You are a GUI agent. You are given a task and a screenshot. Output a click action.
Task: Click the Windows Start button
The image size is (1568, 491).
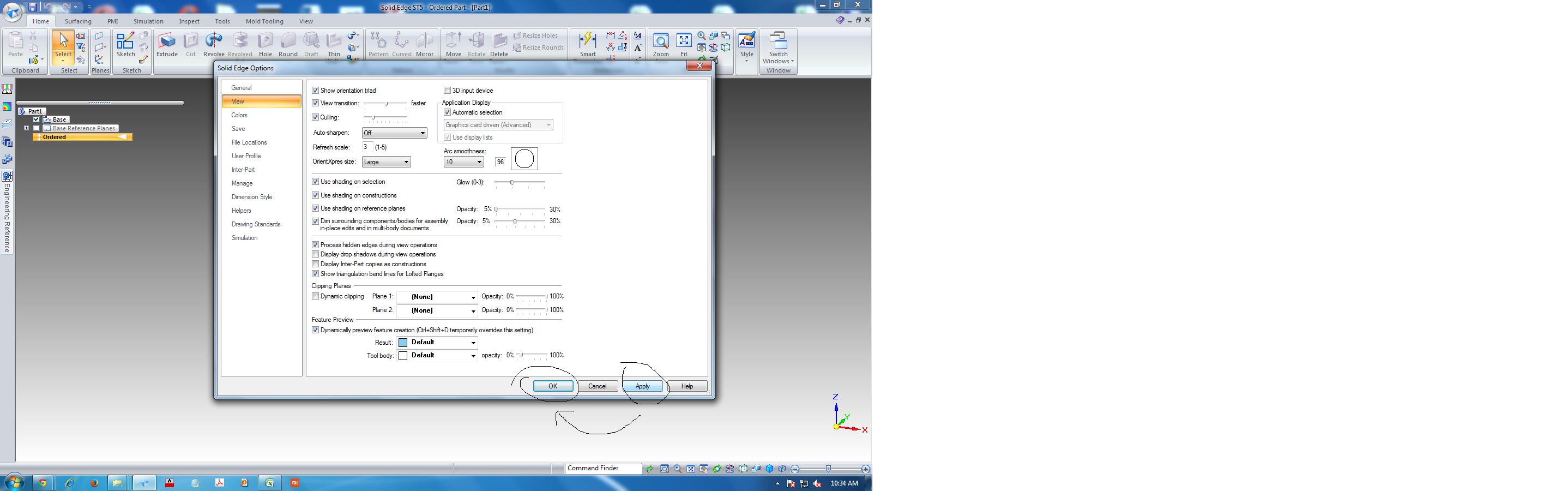[x=14, y=482]
